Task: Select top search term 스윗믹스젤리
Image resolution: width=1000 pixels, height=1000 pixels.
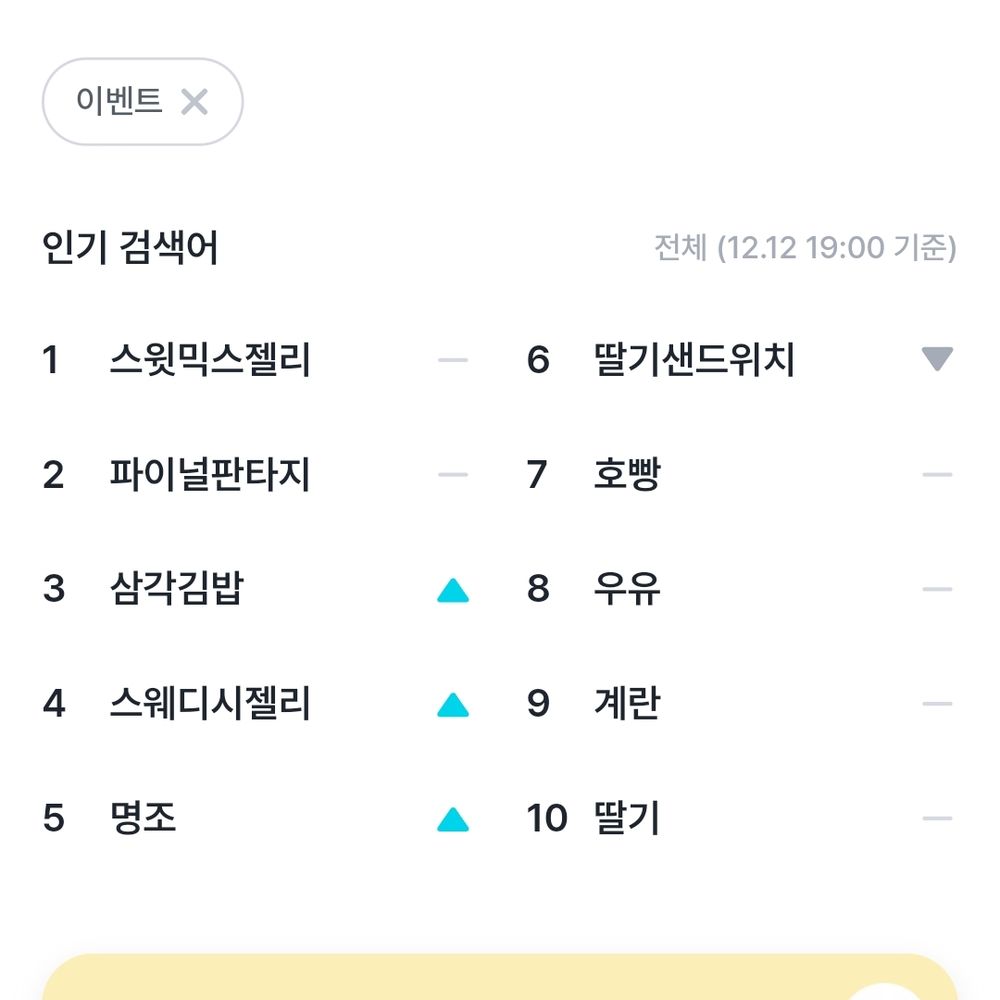Action: pyautogui.click(x=210, y=360)
